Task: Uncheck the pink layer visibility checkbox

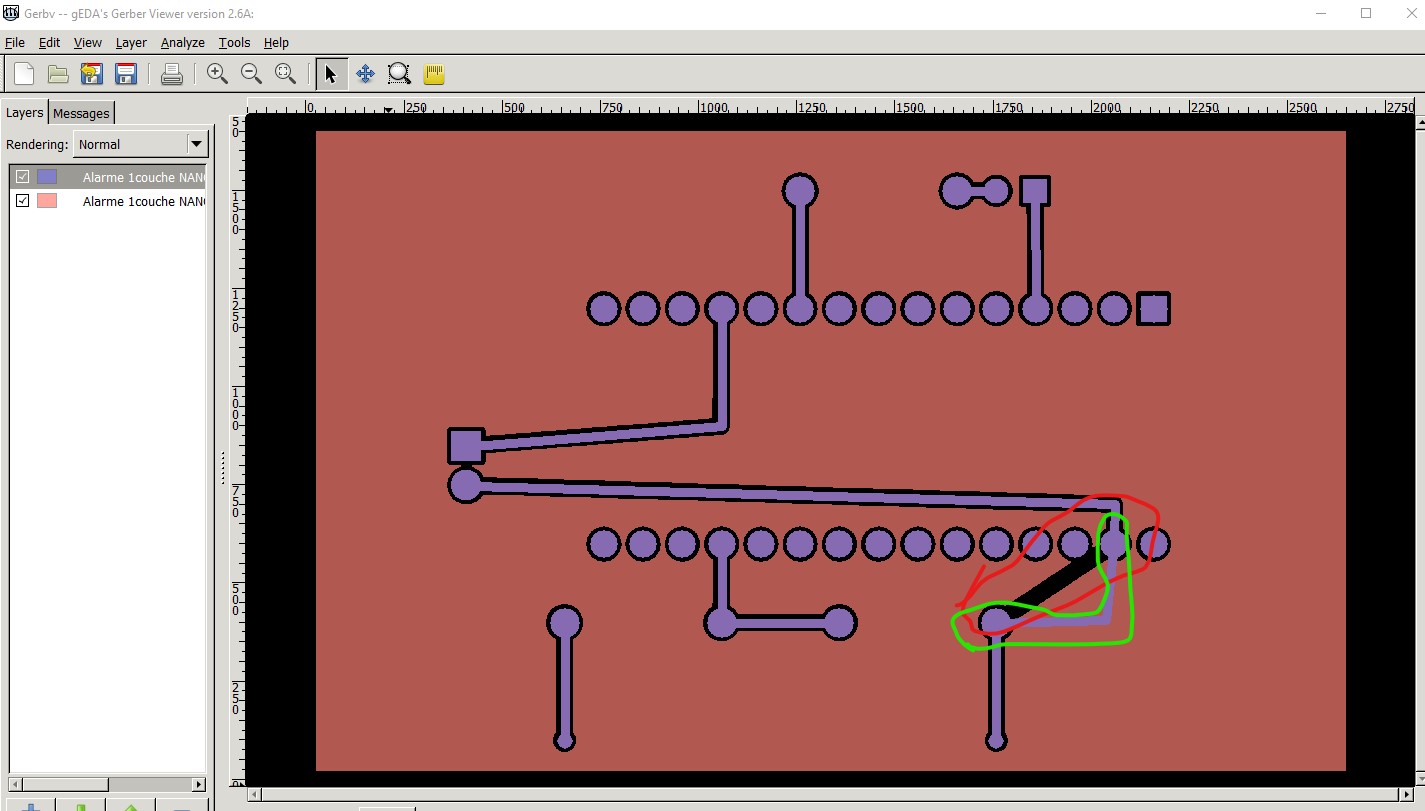Action: 23,201
